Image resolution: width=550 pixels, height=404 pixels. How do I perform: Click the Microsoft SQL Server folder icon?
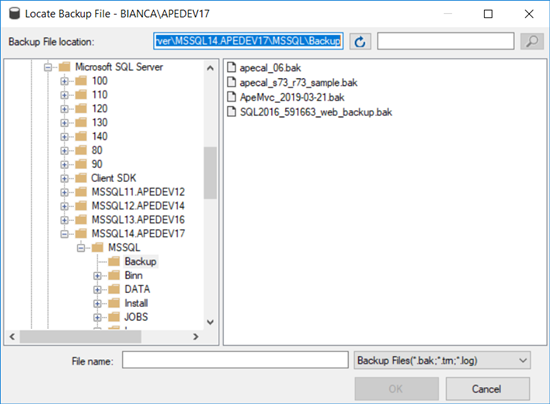[65, 67]
